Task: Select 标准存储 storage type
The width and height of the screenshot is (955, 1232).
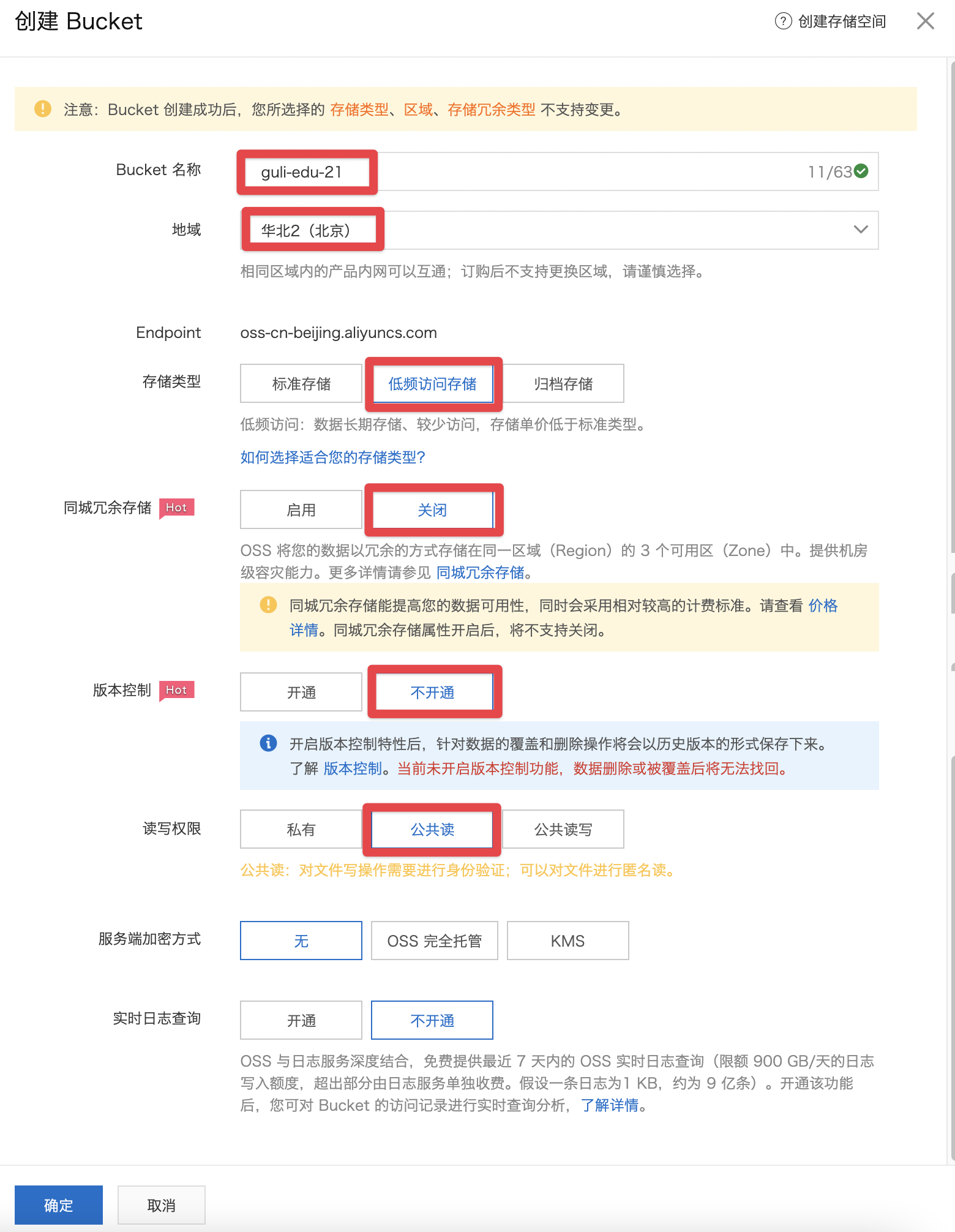Action: (x=301, y=384)
